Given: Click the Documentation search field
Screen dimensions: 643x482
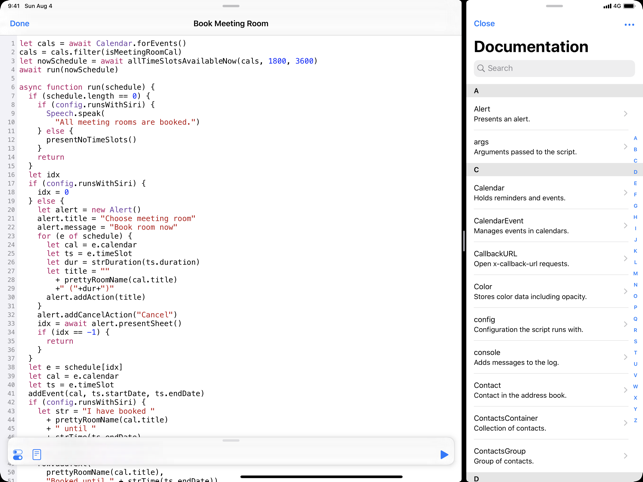Looking at the screenshot, I should tap(554, 69).
